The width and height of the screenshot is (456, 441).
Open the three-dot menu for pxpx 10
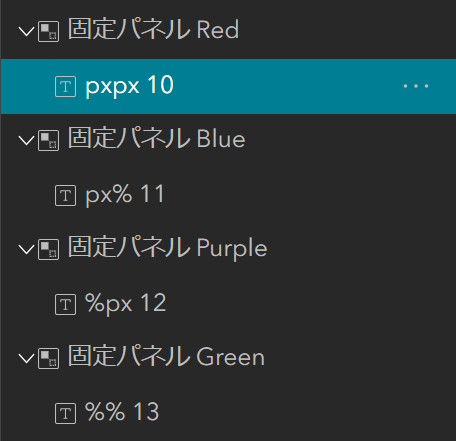tap(416, 86)
